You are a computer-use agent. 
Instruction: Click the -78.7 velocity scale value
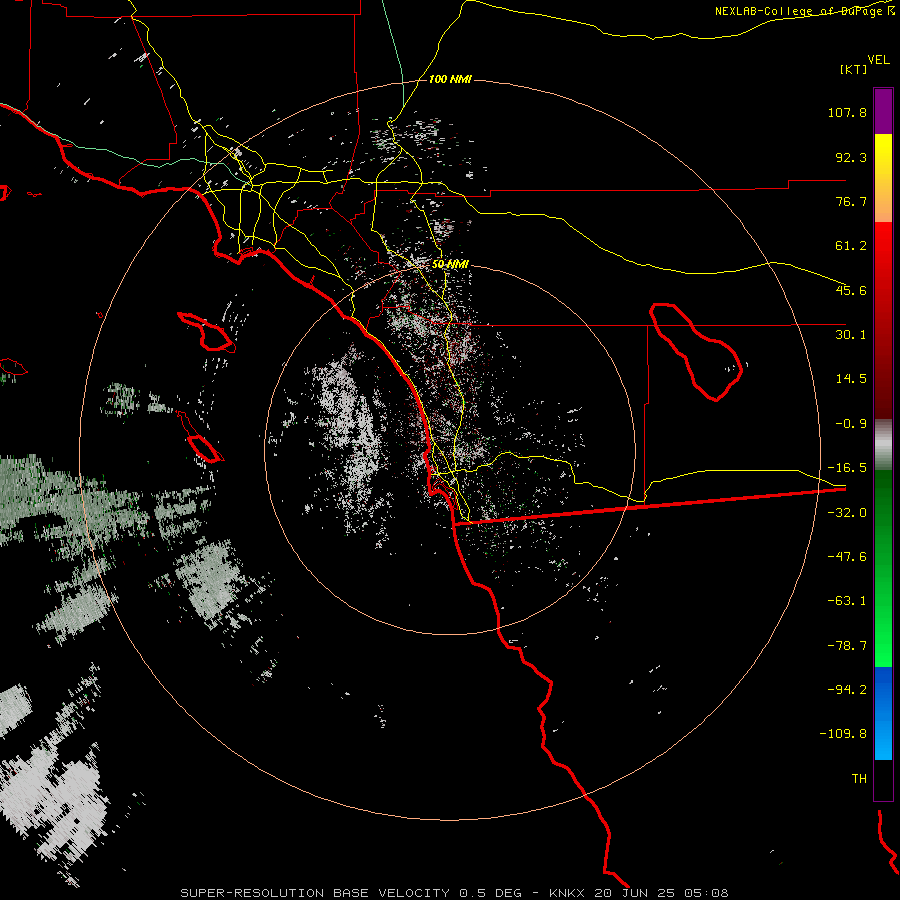pos(847,646)
